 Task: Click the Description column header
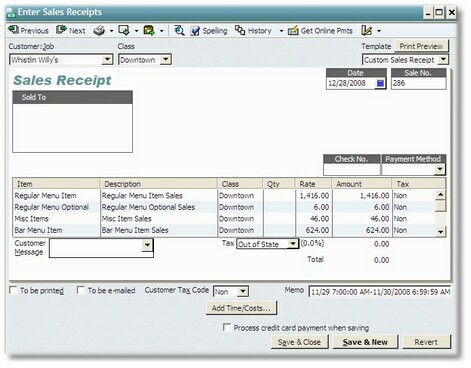(159, 184)
